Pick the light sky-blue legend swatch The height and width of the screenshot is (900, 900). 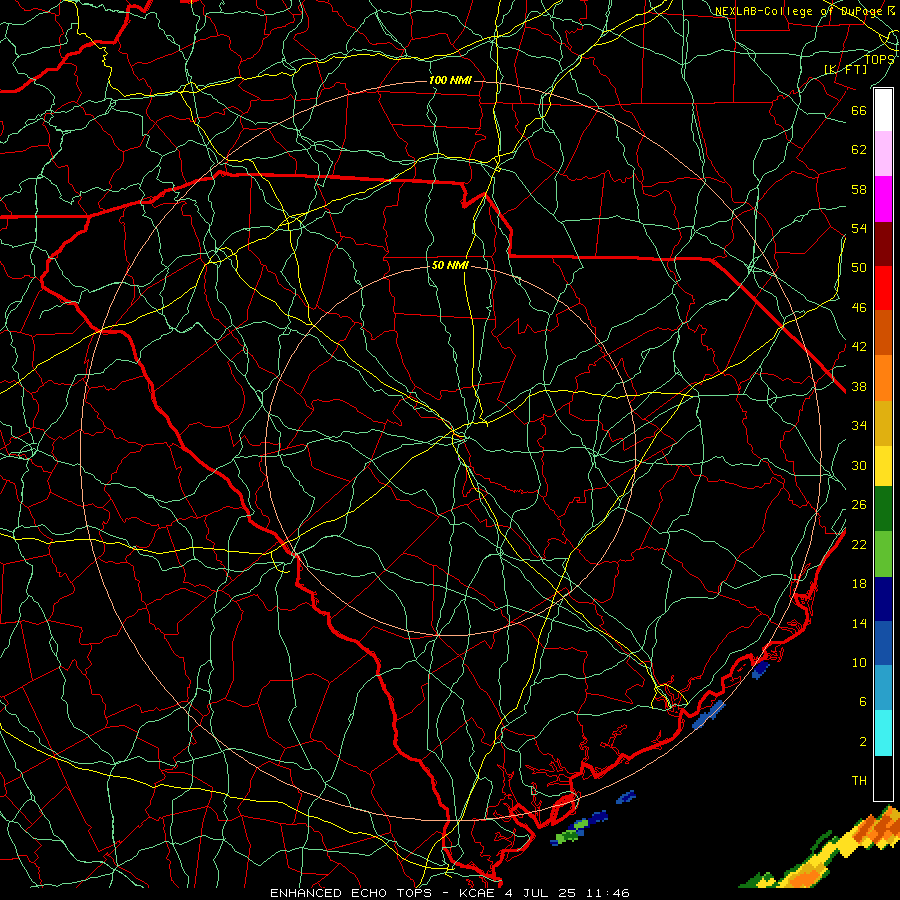tap(883, 688)
